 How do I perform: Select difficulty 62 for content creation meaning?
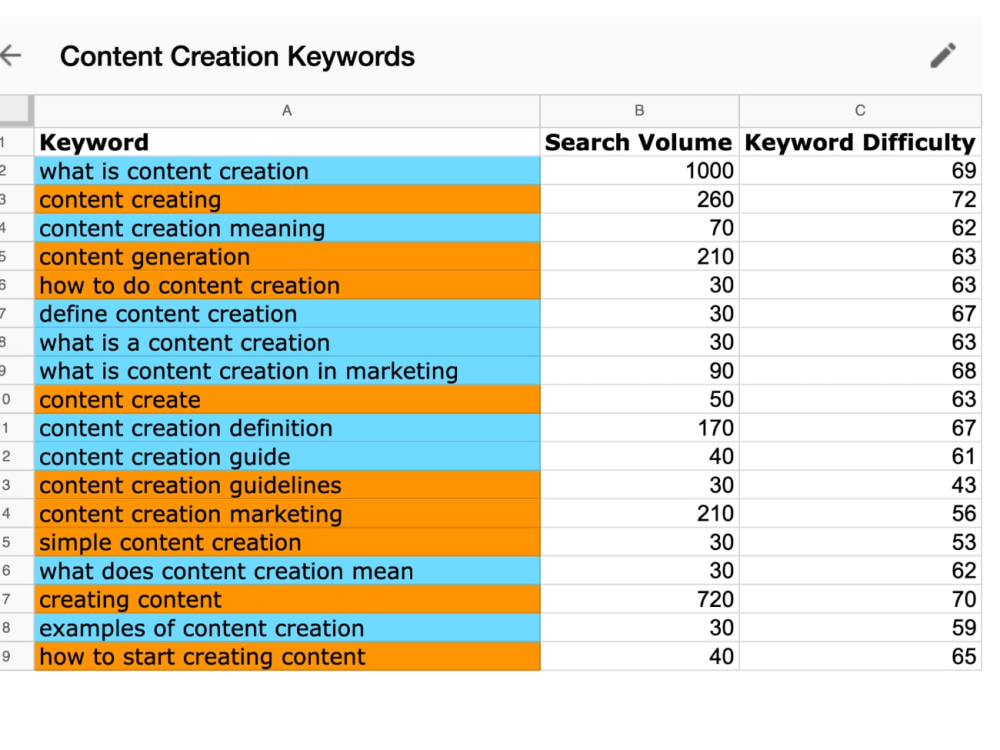coord(860,228)
